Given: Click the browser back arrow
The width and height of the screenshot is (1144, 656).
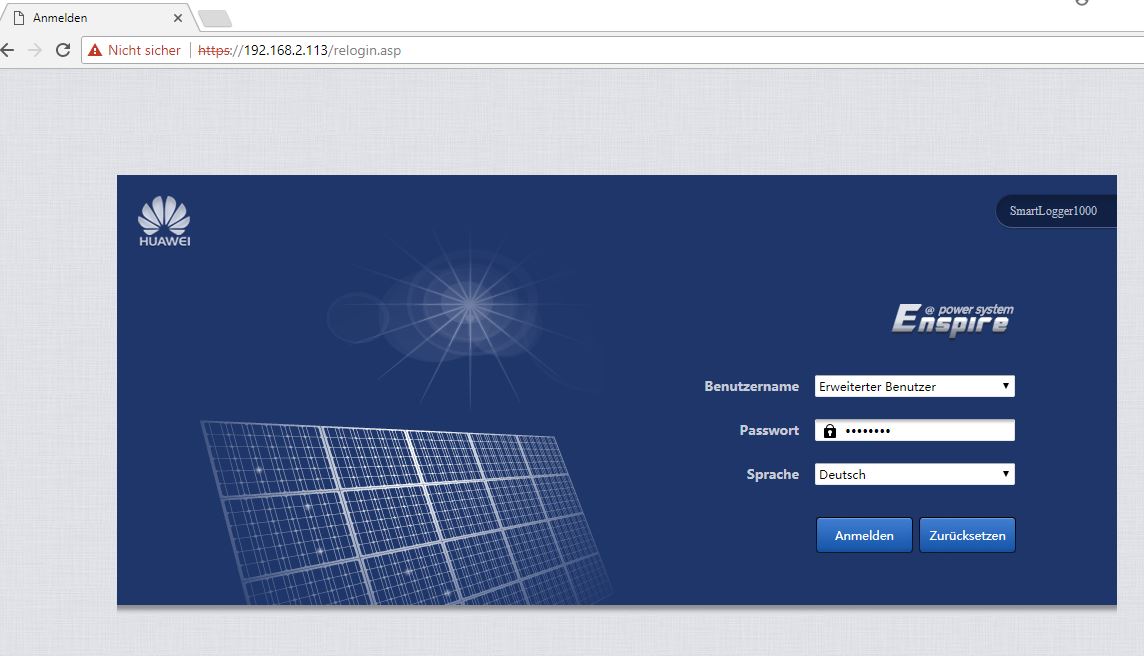Looking at the screenshot, I should pyautogui.click(x=7, y=50).
